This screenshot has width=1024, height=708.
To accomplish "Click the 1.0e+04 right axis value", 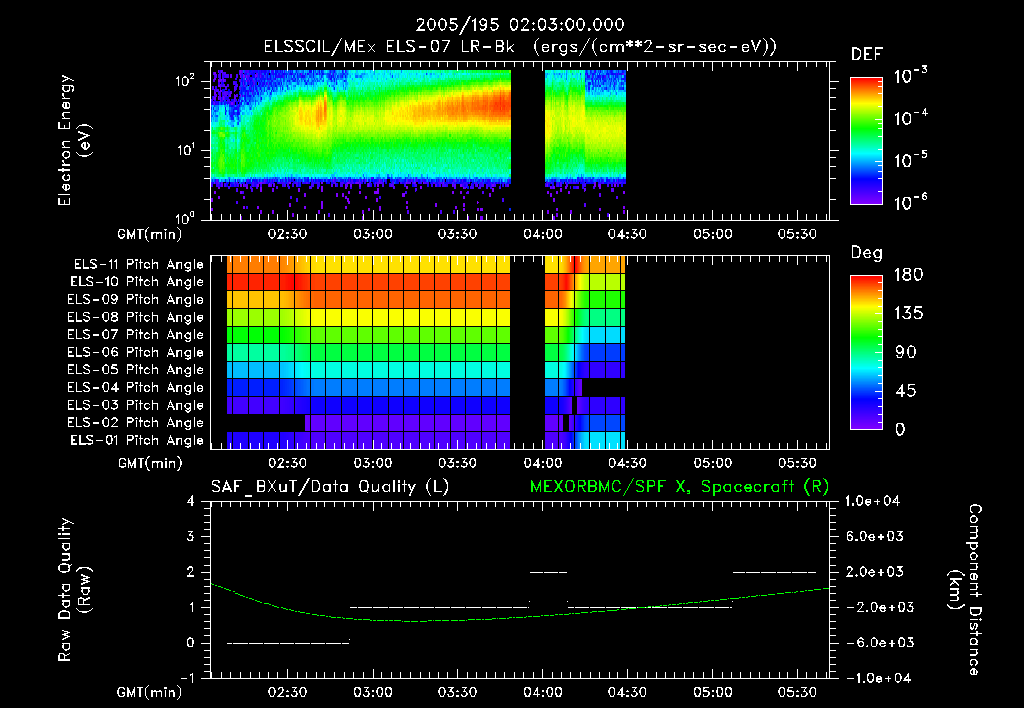I will coord(872,501).
